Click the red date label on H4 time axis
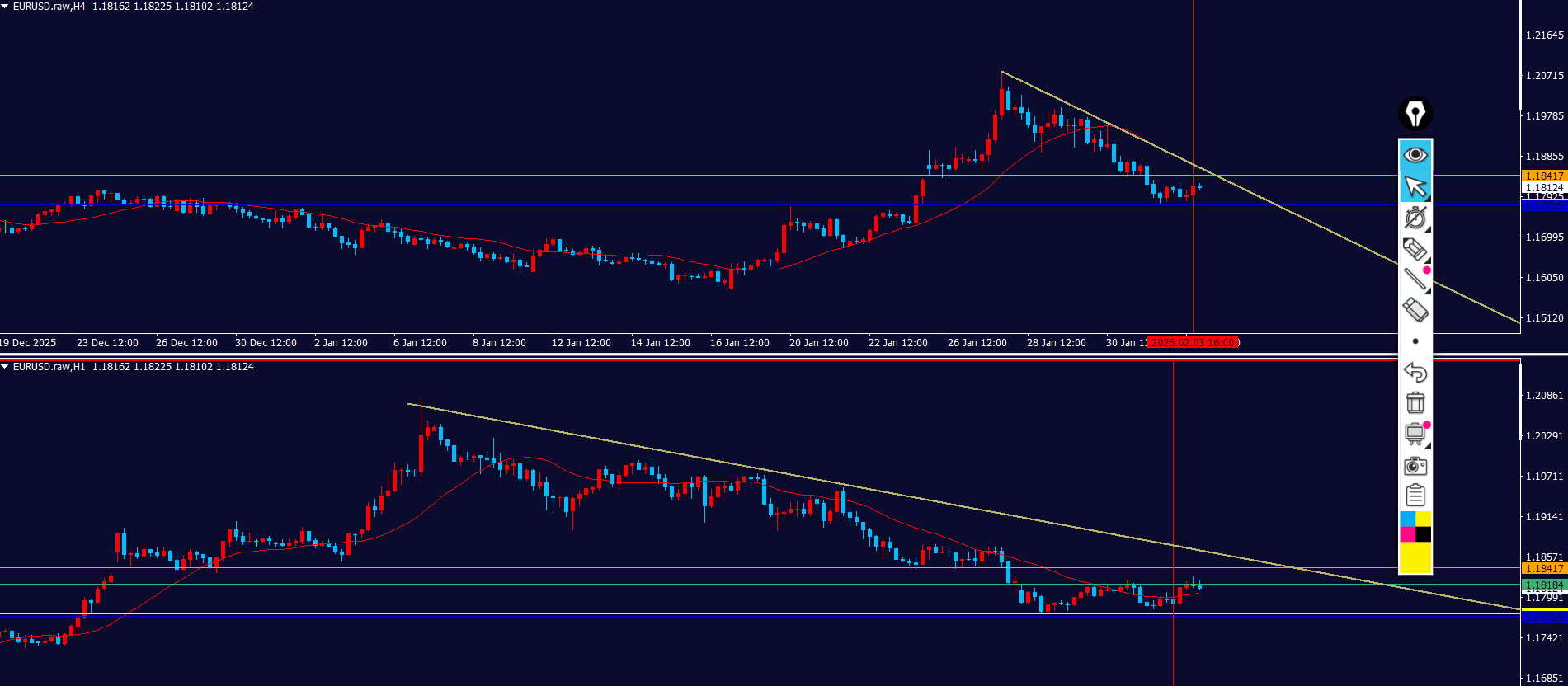The width and height of the screenshot is (1568, 686). (1193, 343)
